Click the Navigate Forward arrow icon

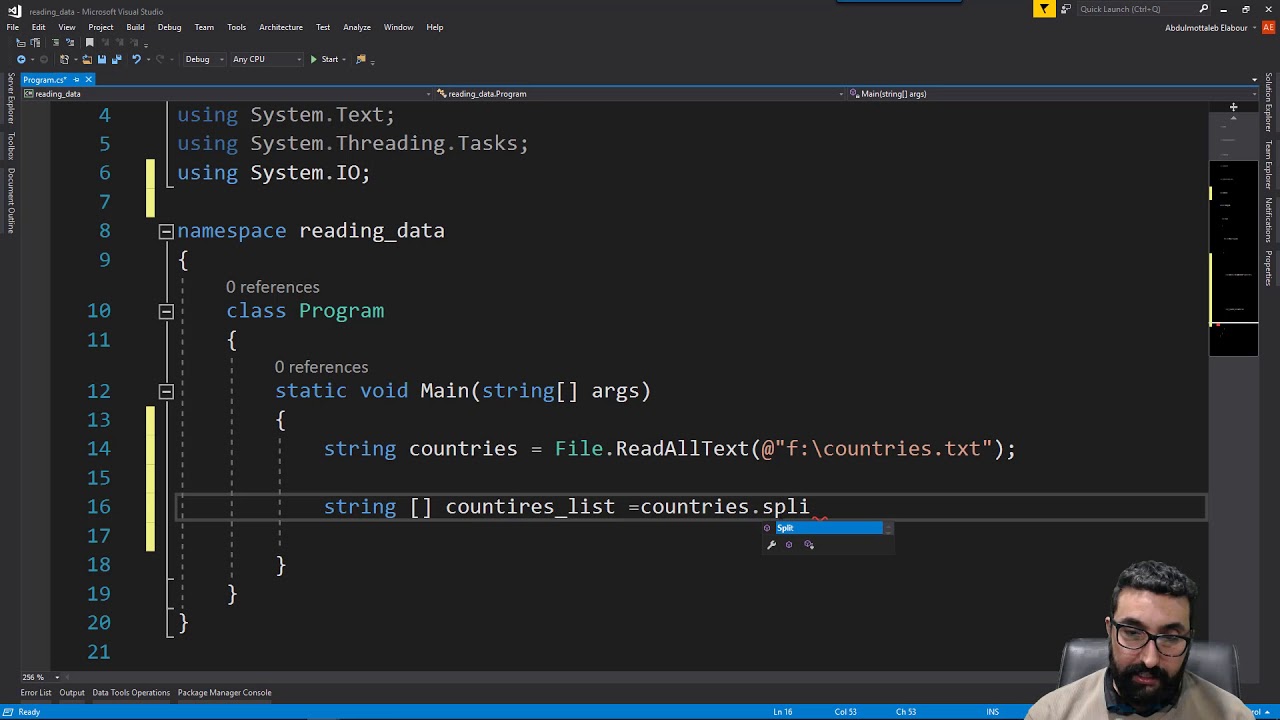point(44,59)
